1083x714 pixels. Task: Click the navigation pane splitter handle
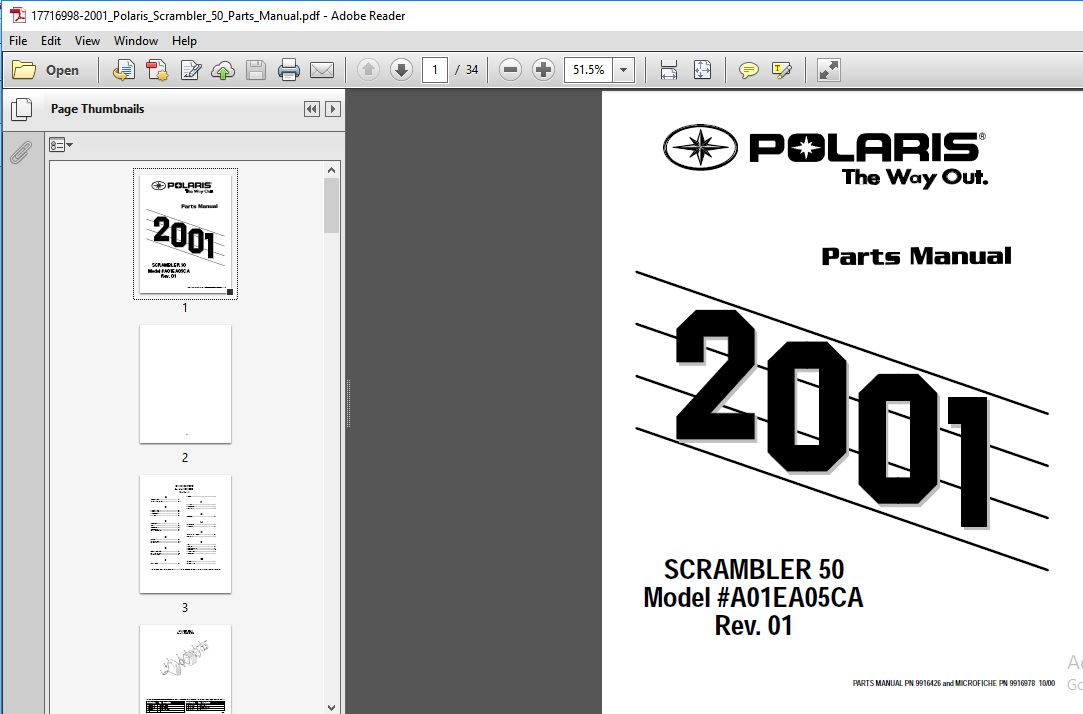pyautogui.click(x=348, y=403)
